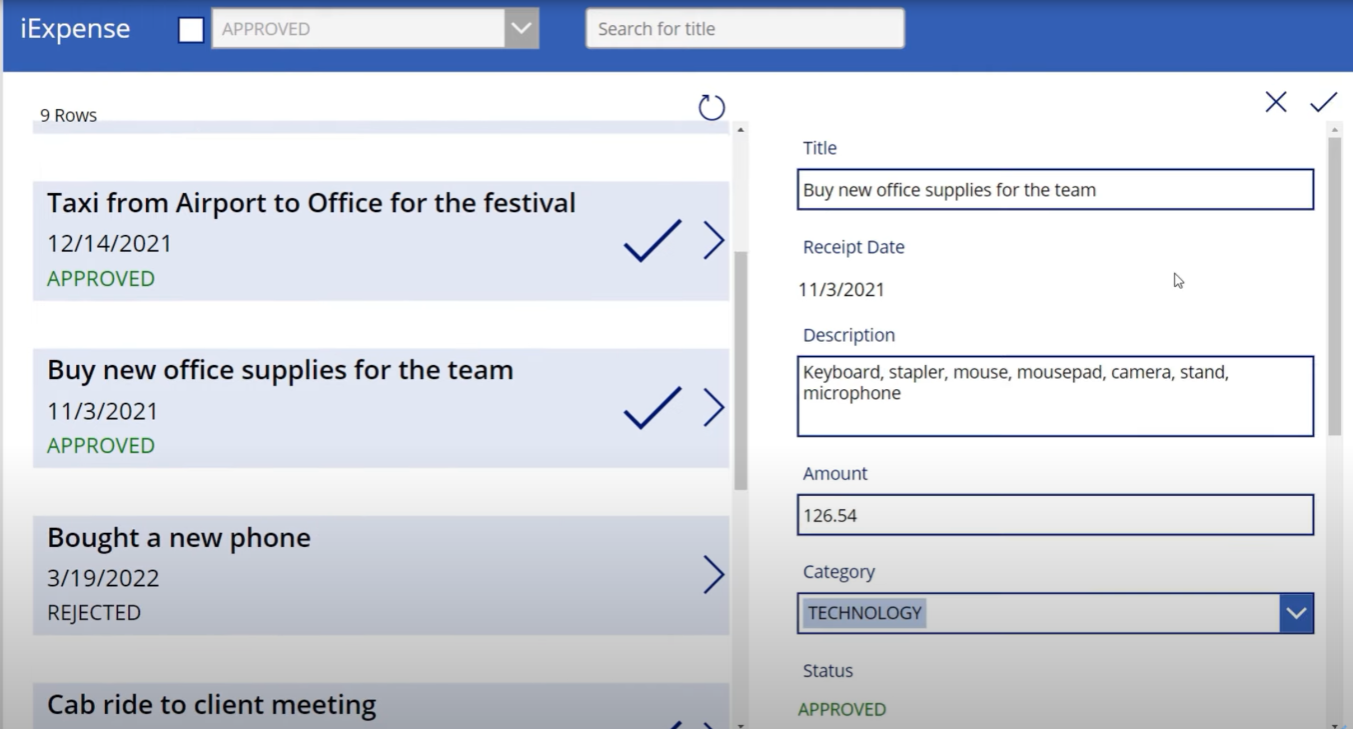Click APPROVED status under Taxi from Airport

tap(101, 279)
